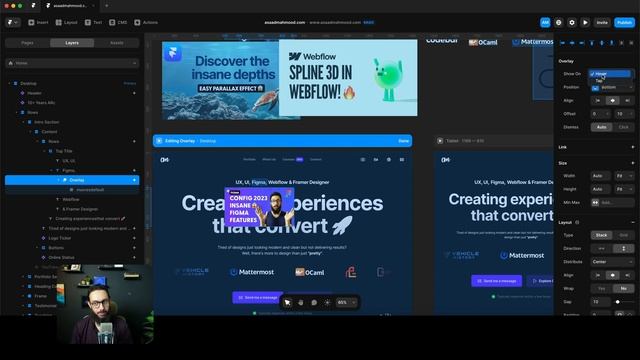Click the blue Publish button
This screenshot has height=360, width=640.
[x=624, y=22]
